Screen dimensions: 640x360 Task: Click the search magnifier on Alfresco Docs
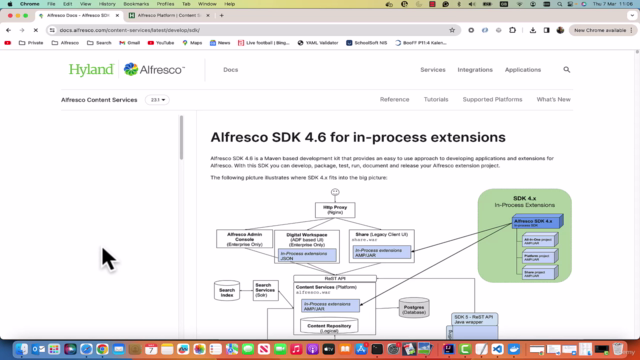(x=567, y=70)
